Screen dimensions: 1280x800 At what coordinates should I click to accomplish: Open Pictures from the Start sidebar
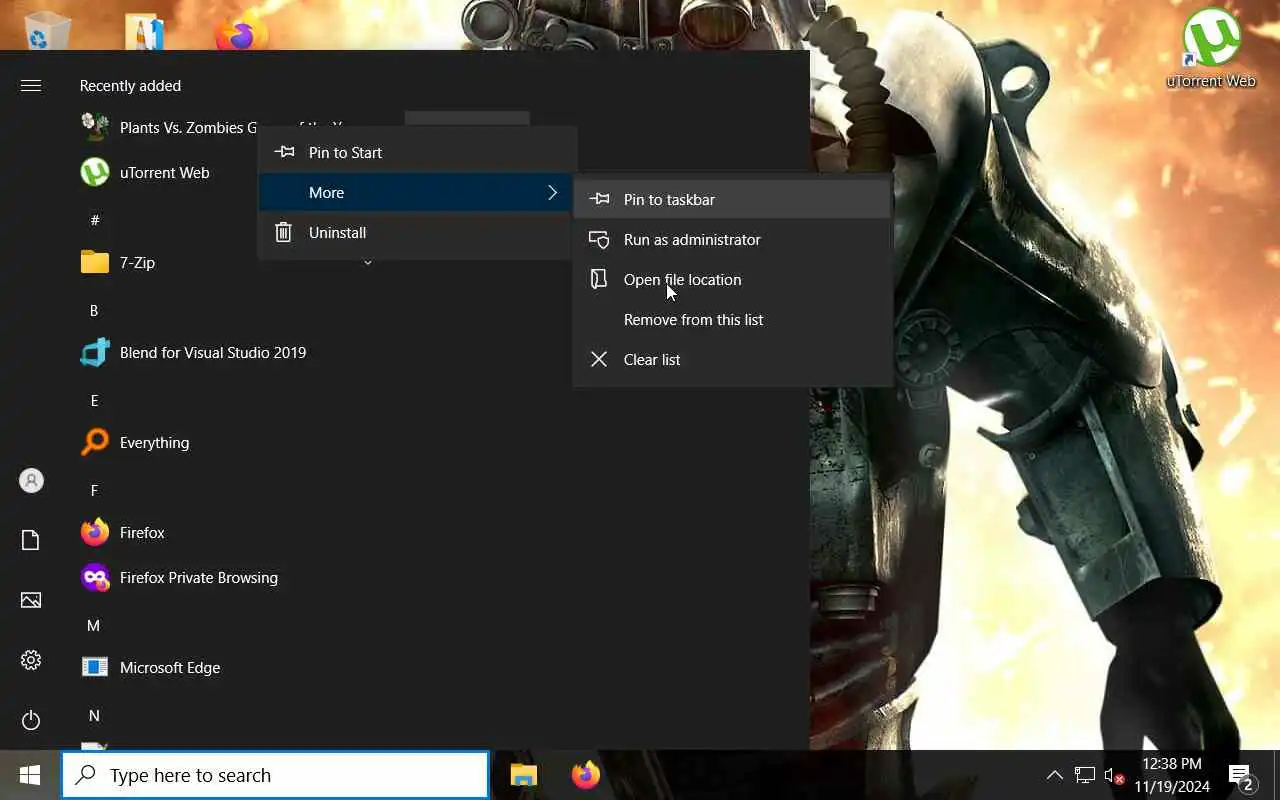coord(31,600)
